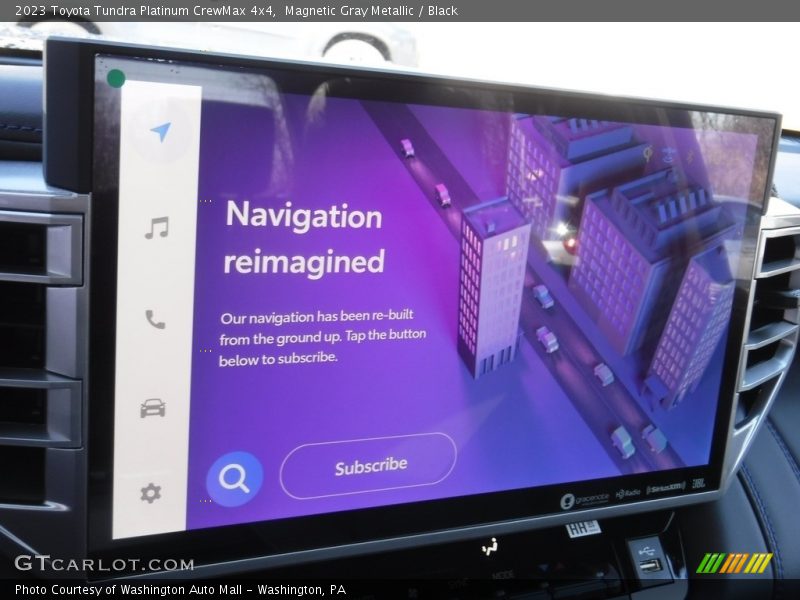
Task: Click the 'Washington Auto Mall' photo credit text
Action: 181,590
